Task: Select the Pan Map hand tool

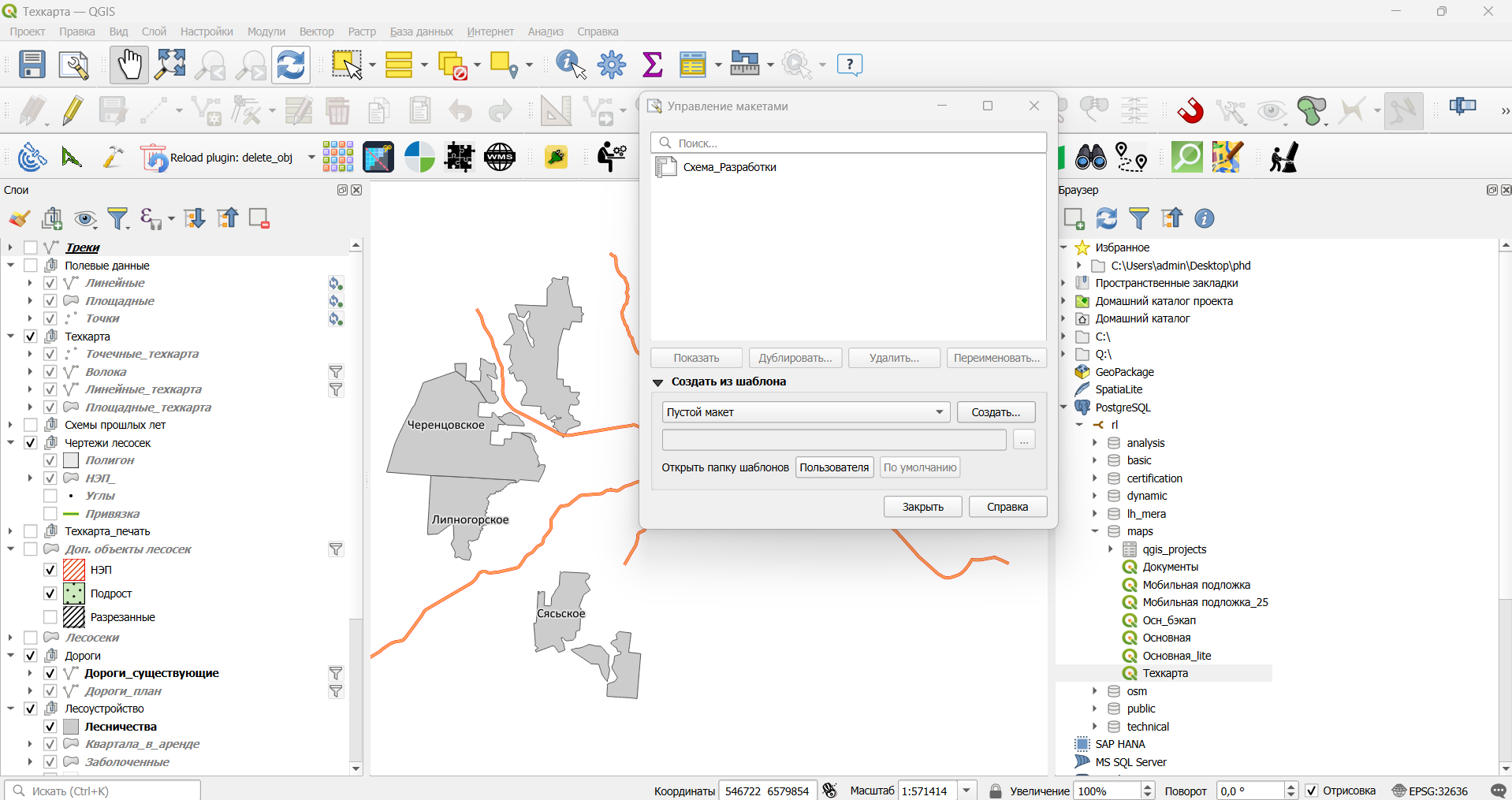Action: pos(128,65)
